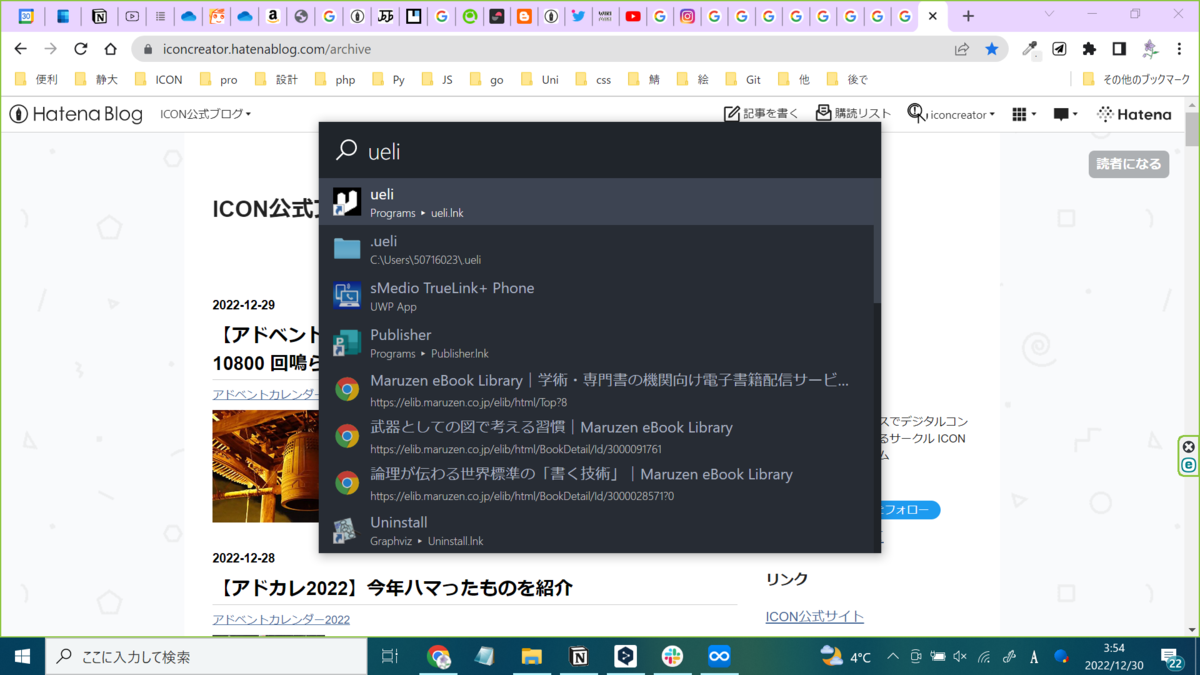This screenshot has width=1200, height=675.
Task: Open the Hatena notifications speech bubble
Action: (x=1065, y=114)
